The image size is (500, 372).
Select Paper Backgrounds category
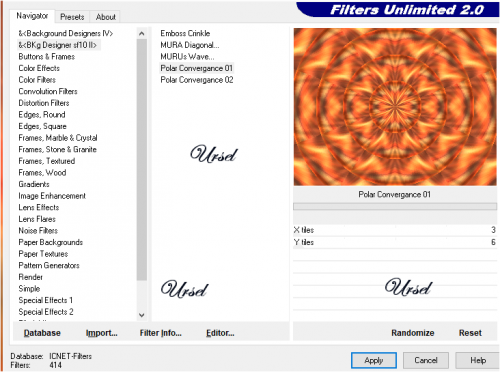coord(50,242)
